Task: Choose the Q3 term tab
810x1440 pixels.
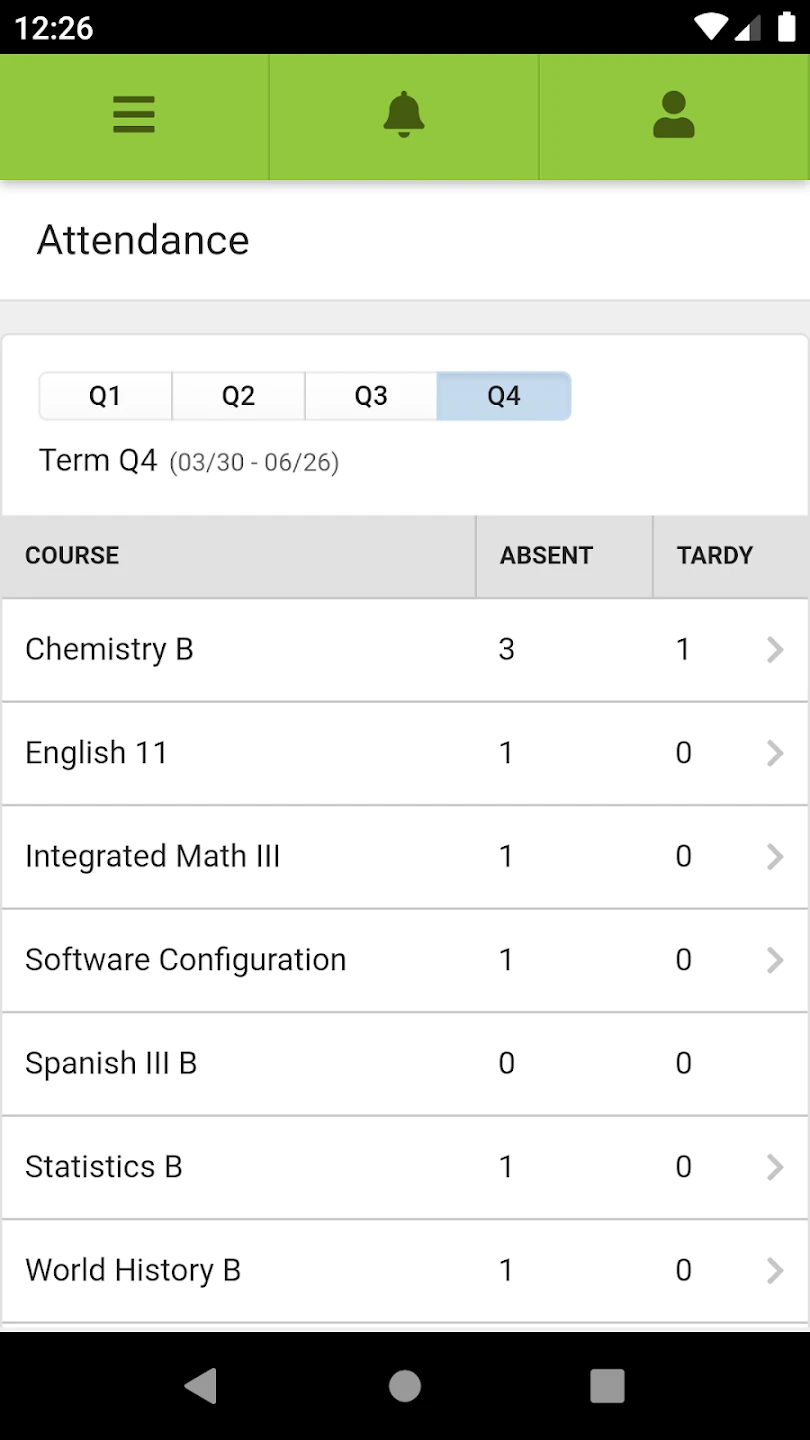Action: [x=371, y=396]
